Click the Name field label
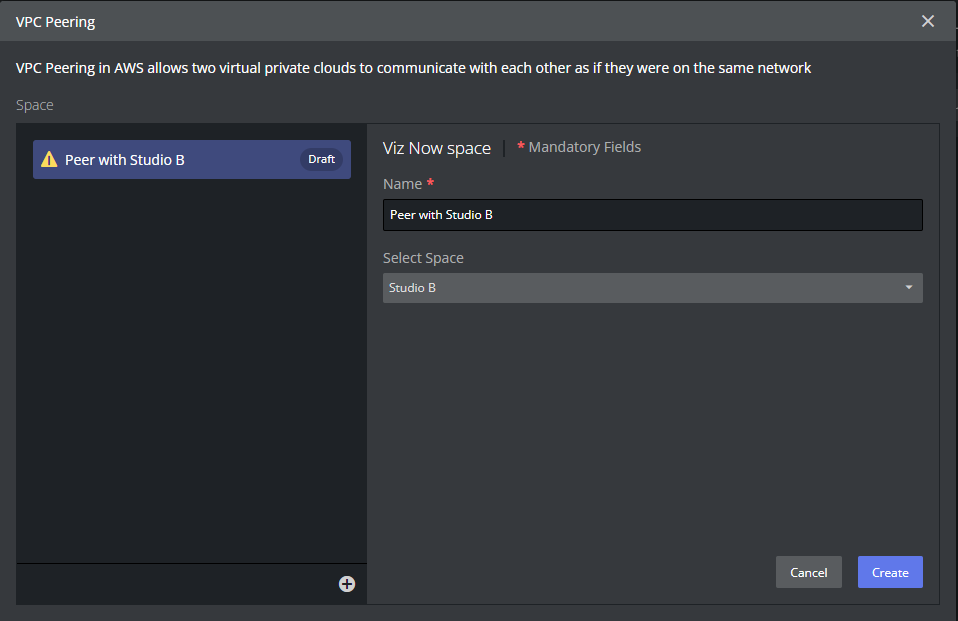This screenshot has width=958, height=621. tap(402, 184)
